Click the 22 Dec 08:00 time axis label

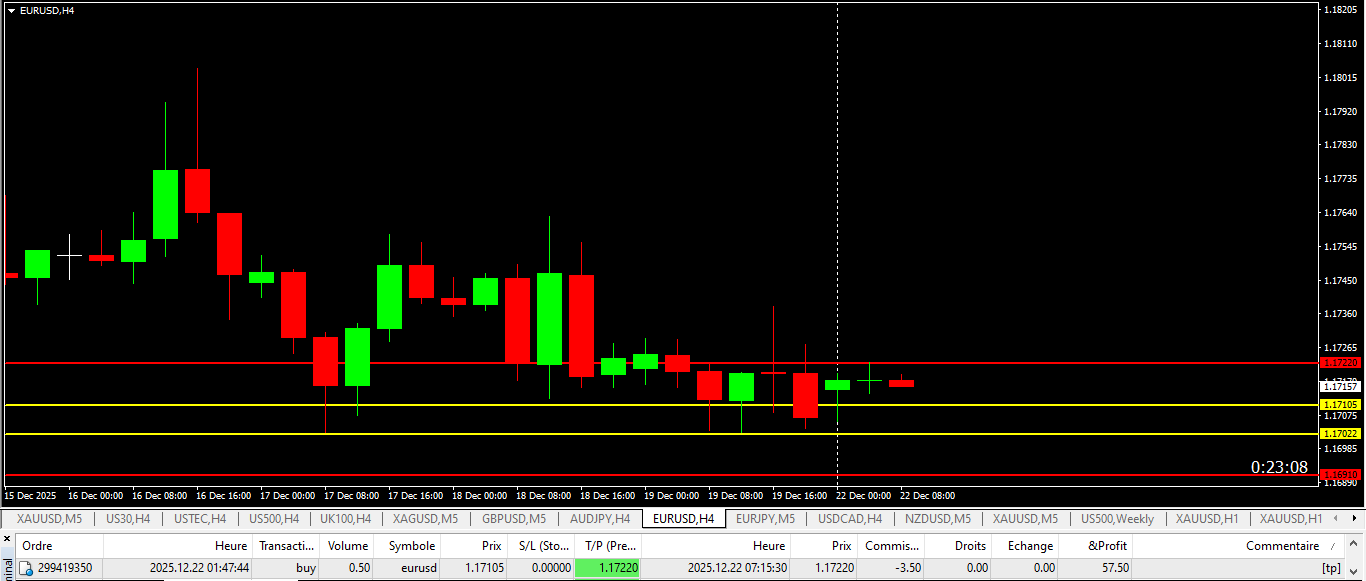pyautogui.click(x=927, y=495)
